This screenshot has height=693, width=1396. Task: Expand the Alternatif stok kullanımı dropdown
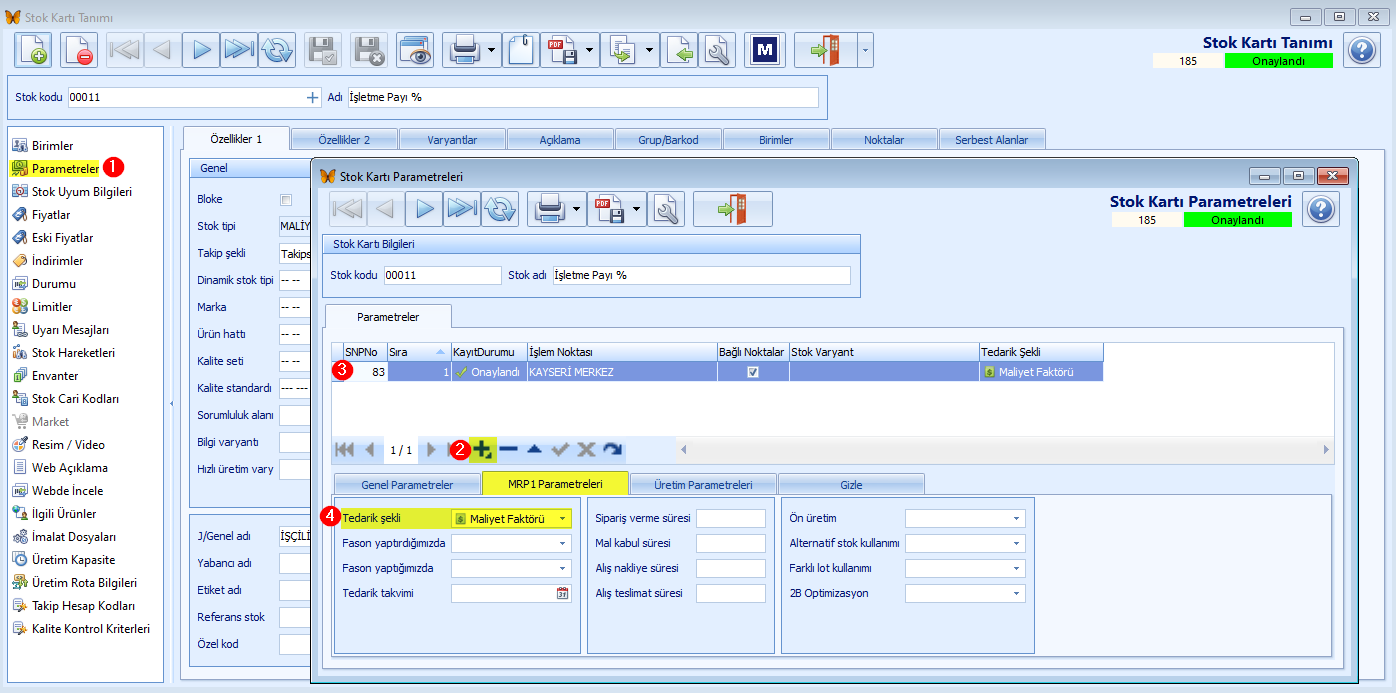1017,543
